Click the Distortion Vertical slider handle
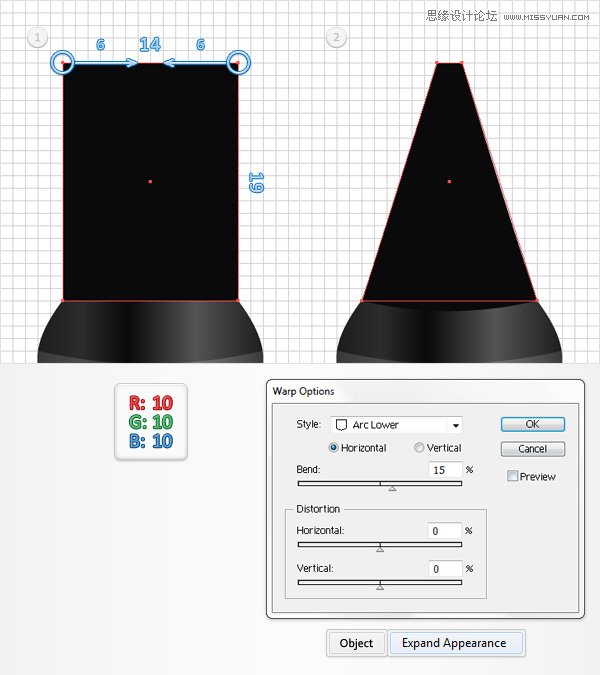600x675 pixels. pyautogui.click(x=380, y=587)
